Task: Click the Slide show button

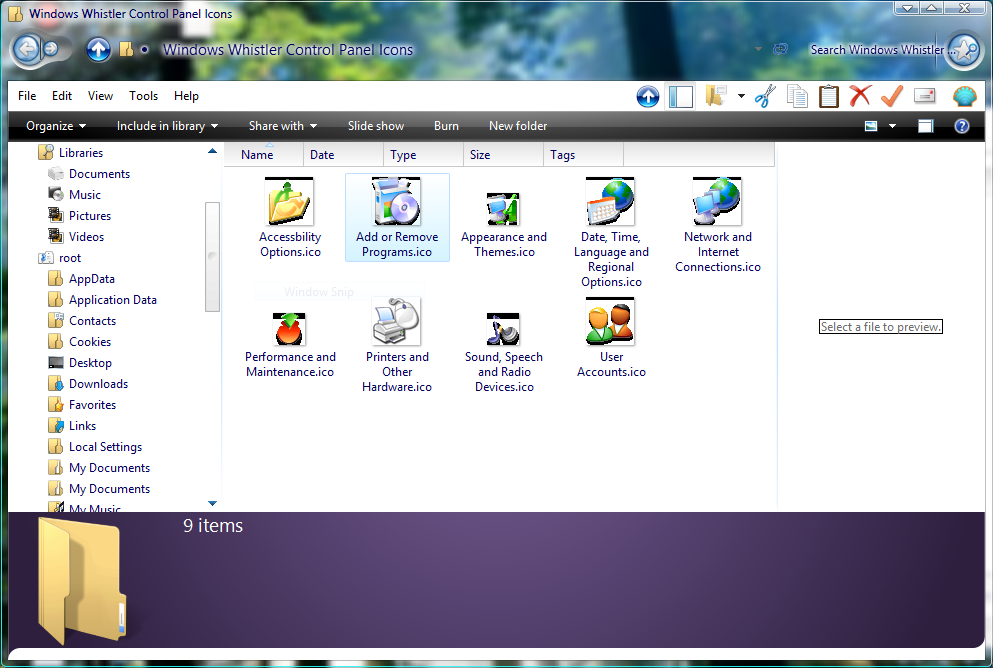Action: 375,126
